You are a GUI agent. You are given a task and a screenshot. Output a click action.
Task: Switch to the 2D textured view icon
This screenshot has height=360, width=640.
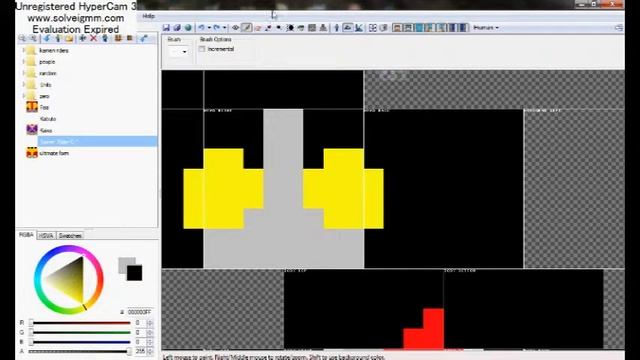pyautogui.click(x=348, y=28)
